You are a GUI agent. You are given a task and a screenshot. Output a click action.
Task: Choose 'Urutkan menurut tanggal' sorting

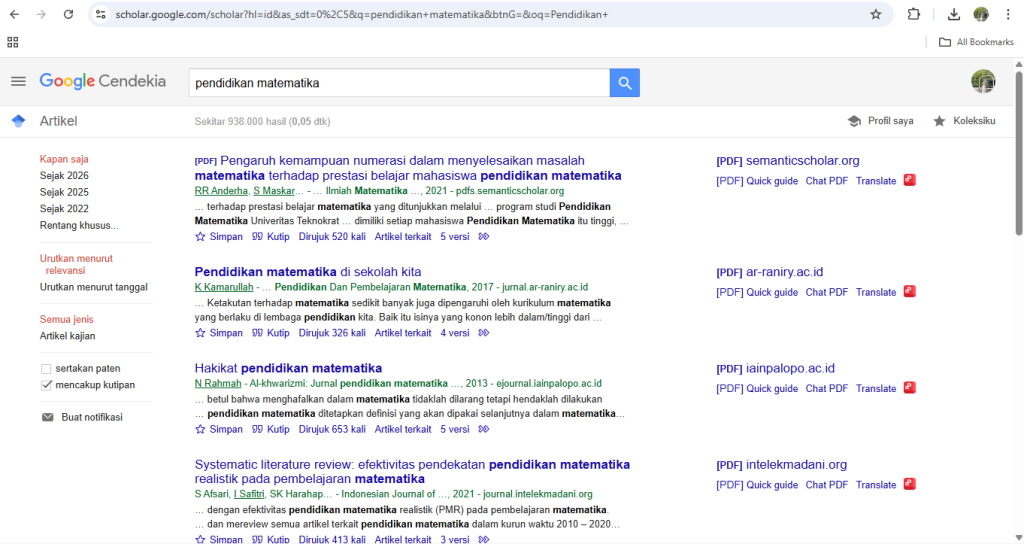coord(94,287)
